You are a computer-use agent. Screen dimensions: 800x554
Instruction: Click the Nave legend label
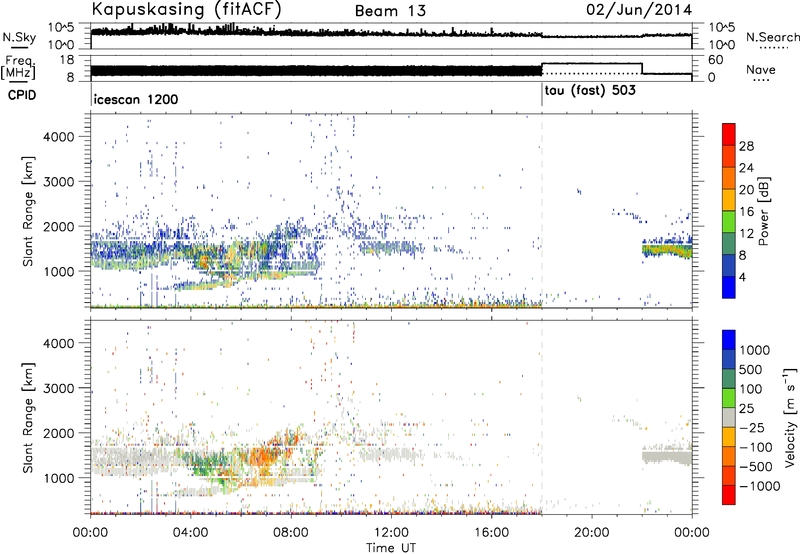(760, 70)
